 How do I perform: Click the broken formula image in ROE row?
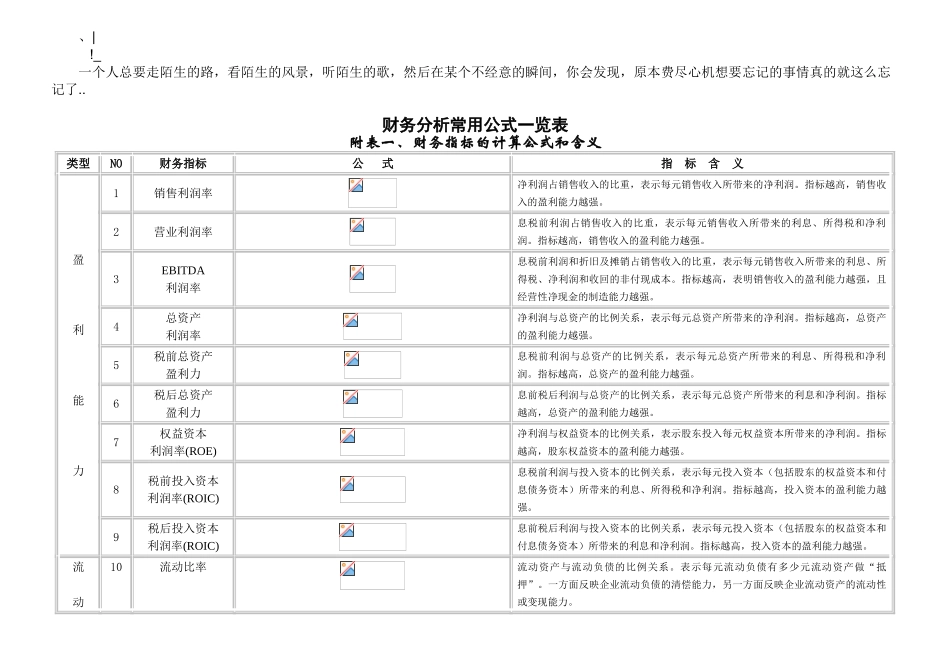(372, 442)
